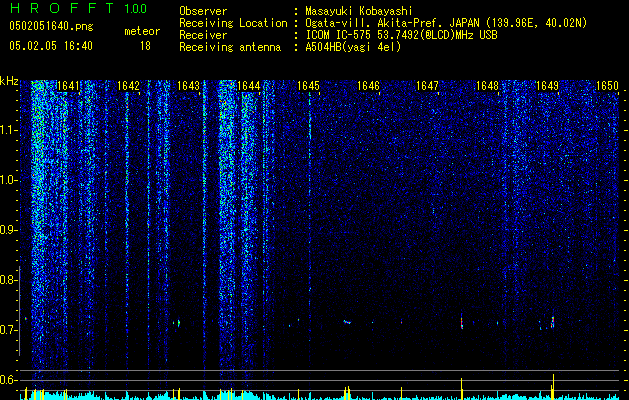This screenshot has width=629, height=400.
Task: Click the 0.6 kHz frequency label
Action: click(8, 380)
